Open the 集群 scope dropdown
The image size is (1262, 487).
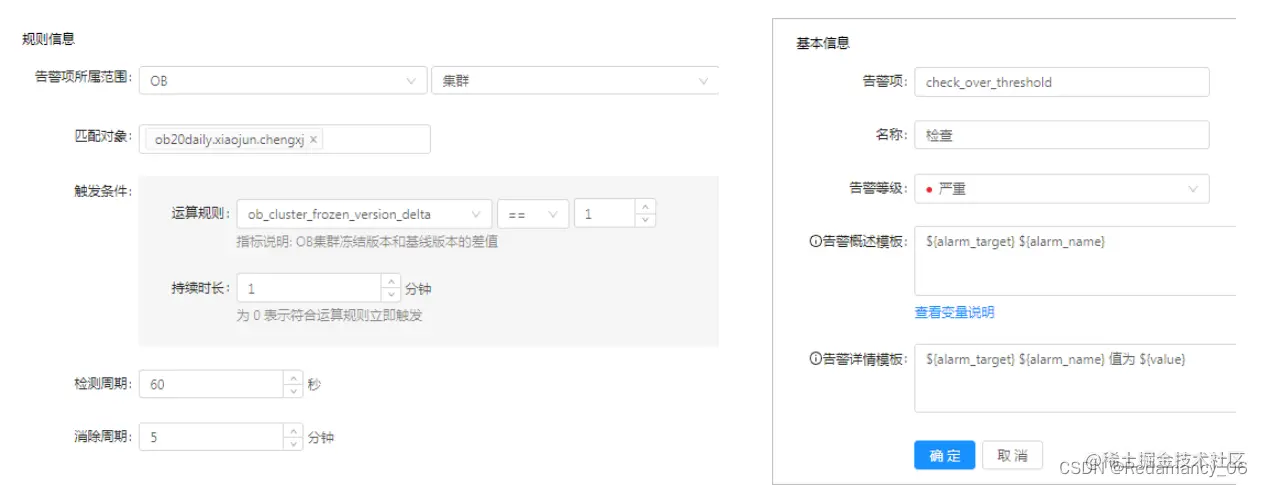click(574, 81)
